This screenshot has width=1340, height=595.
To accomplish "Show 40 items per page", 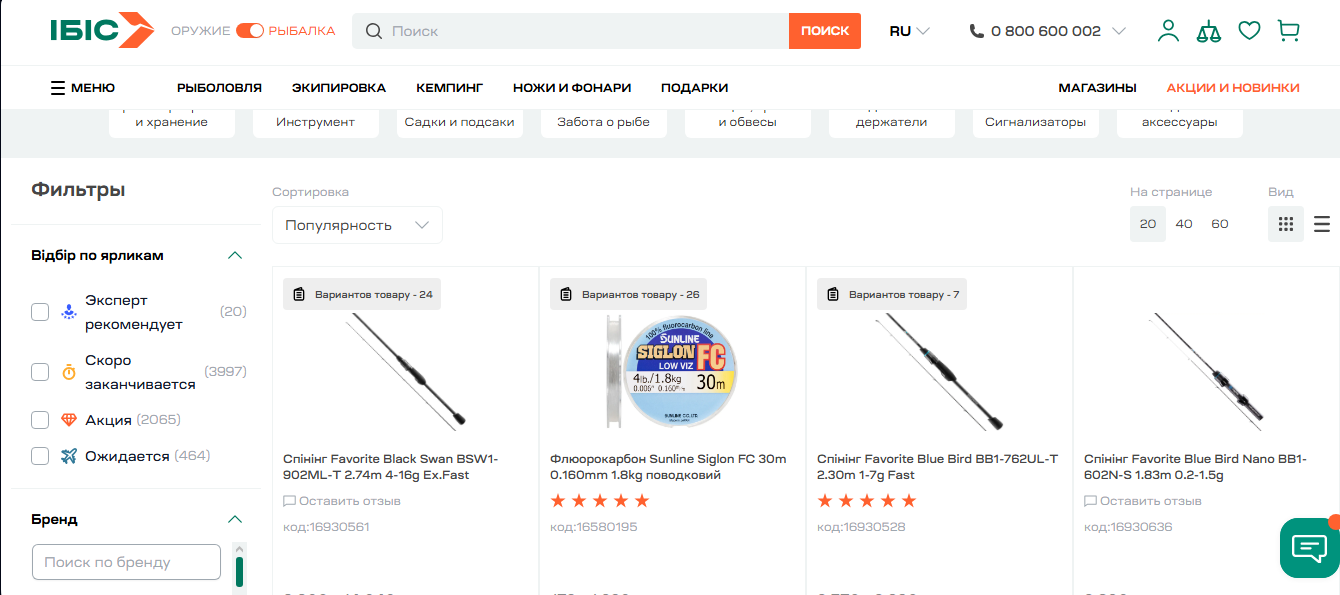I will coord(1184,224).
